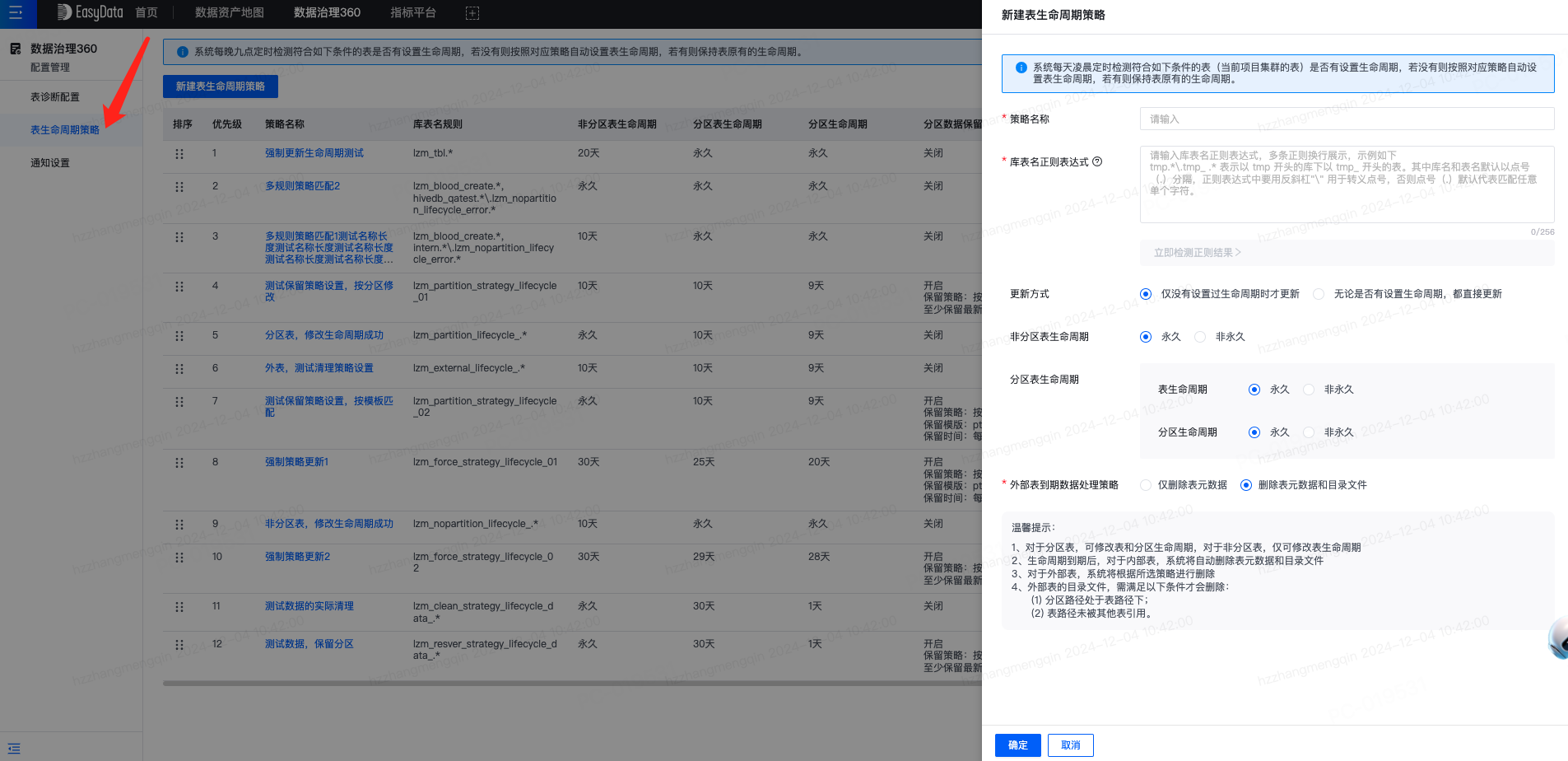The width and height of the screenshot is (1568, 761).
Task: Open policy link 强制策略更新2
Action: (297, 557)
